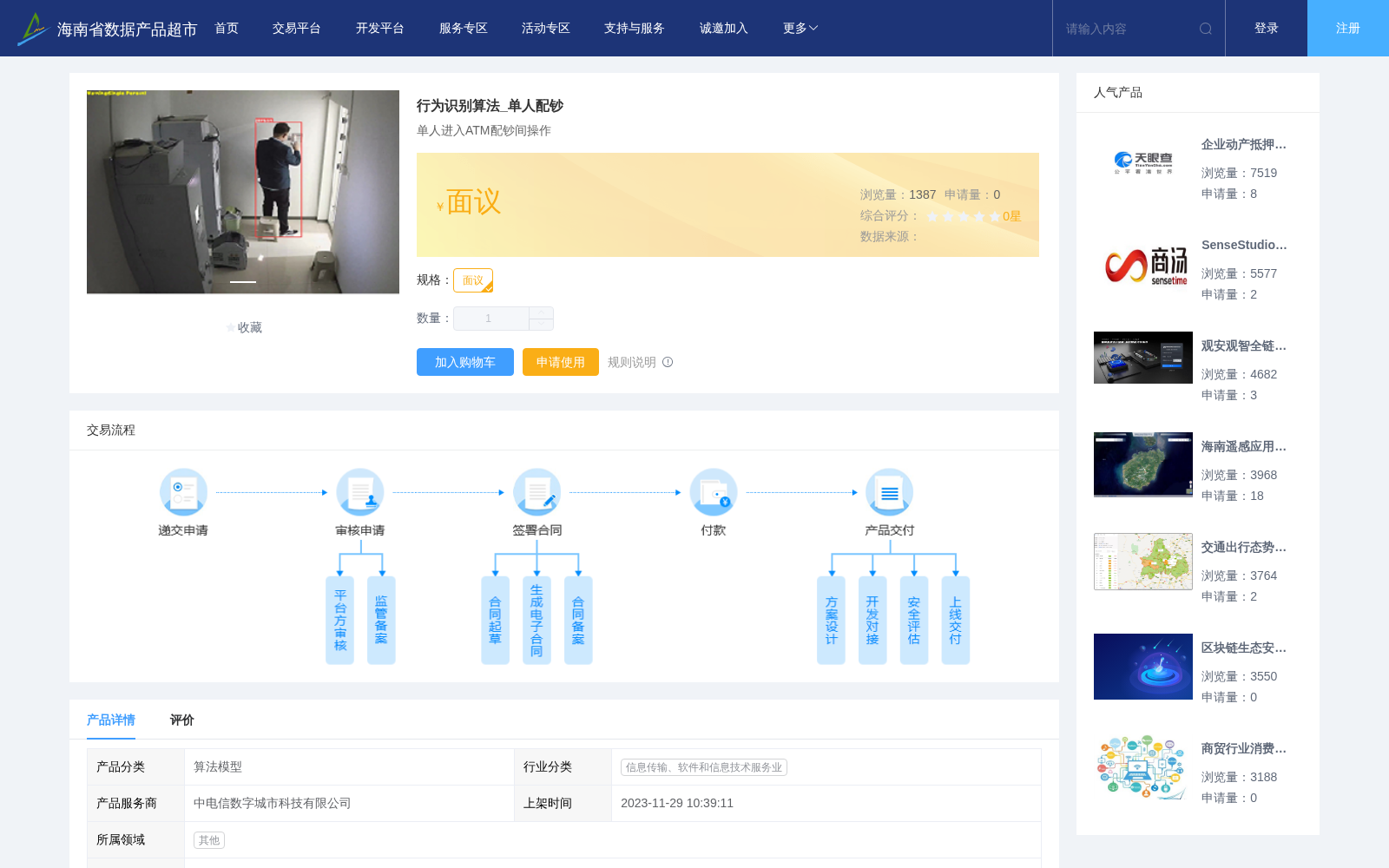This screenshot has width=1389, height=868.
Task: Click the 开发对接 sub-step box
Action: [x=872, y=620]
